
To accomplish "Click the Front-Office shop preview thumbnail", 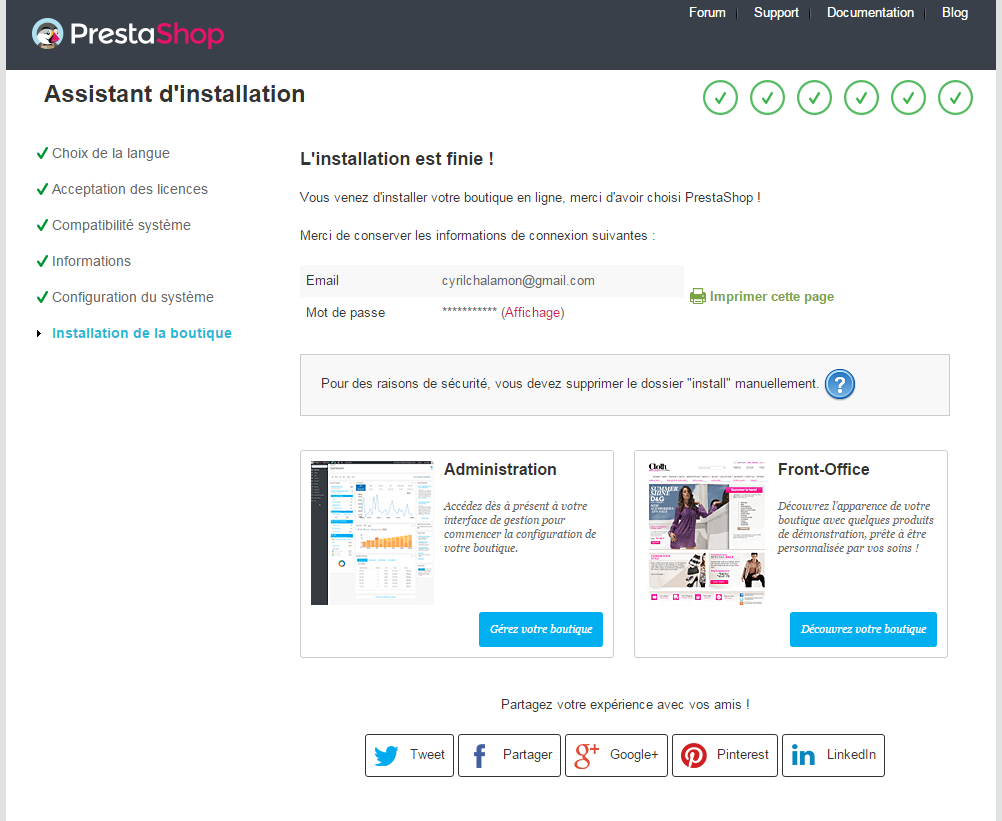I will [706, 532].
